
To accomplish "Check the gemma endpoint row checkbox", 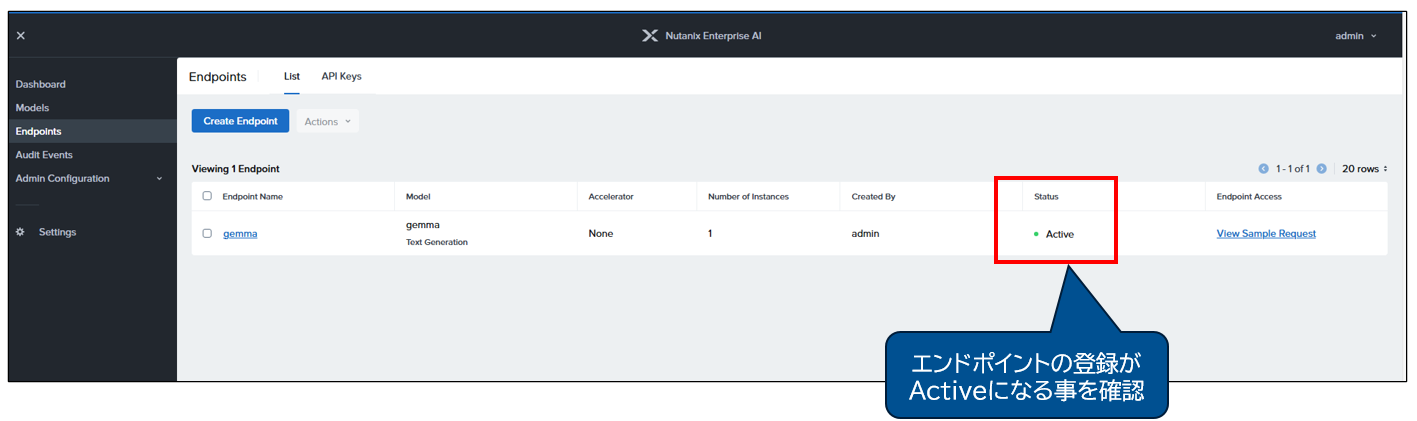I will click(x=207, y=233).
